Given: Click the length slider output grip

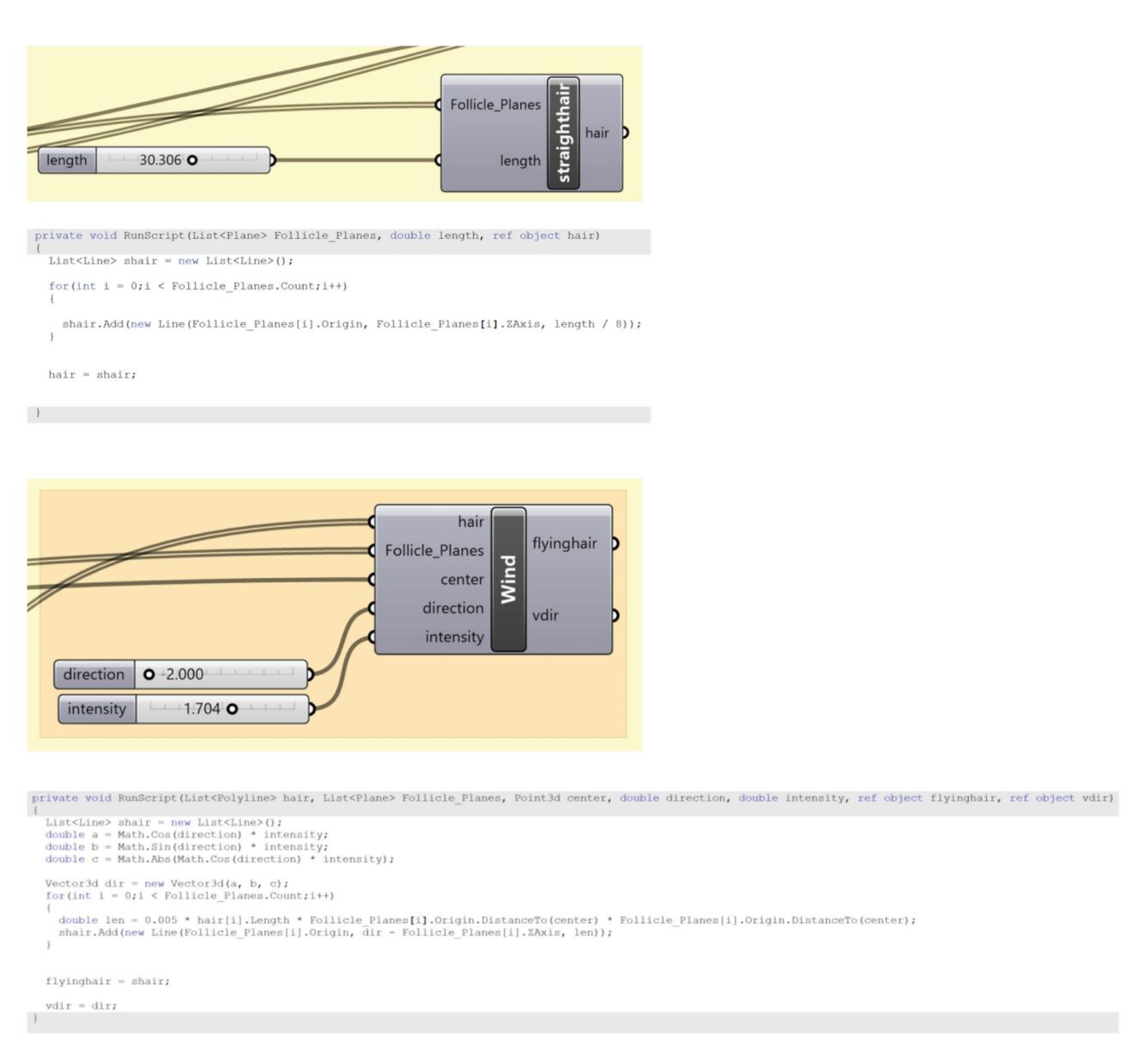Looking at the screenshot, I should pyautogui.click(x=272, y=160).
